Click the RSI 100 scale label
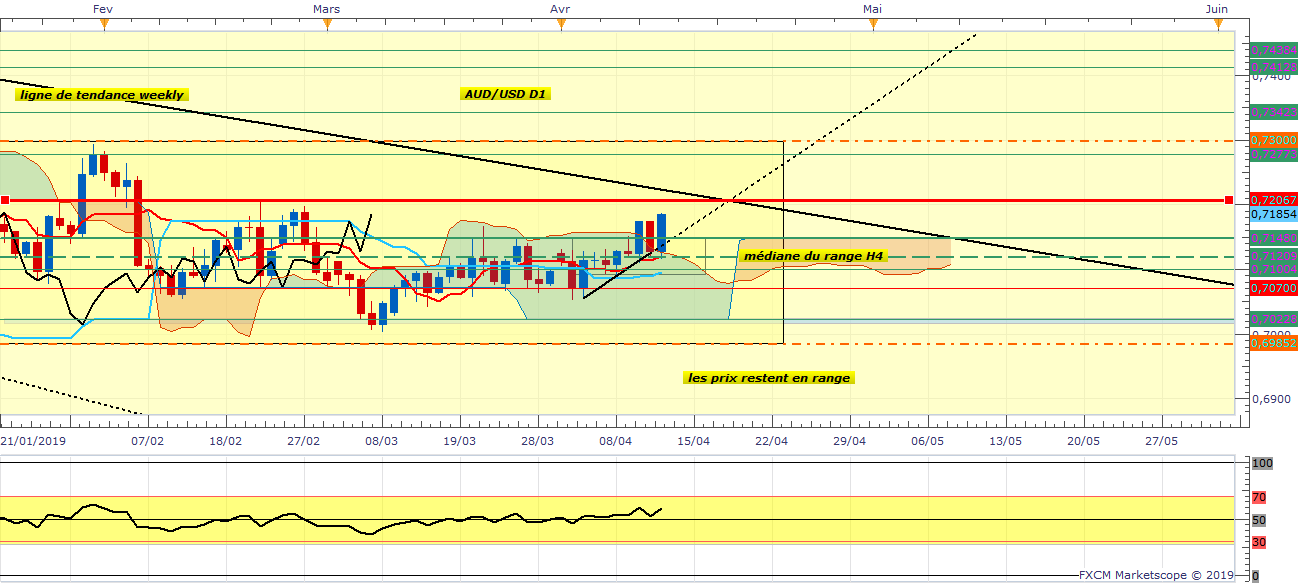1307x583 pixels. coord(1262,464)
